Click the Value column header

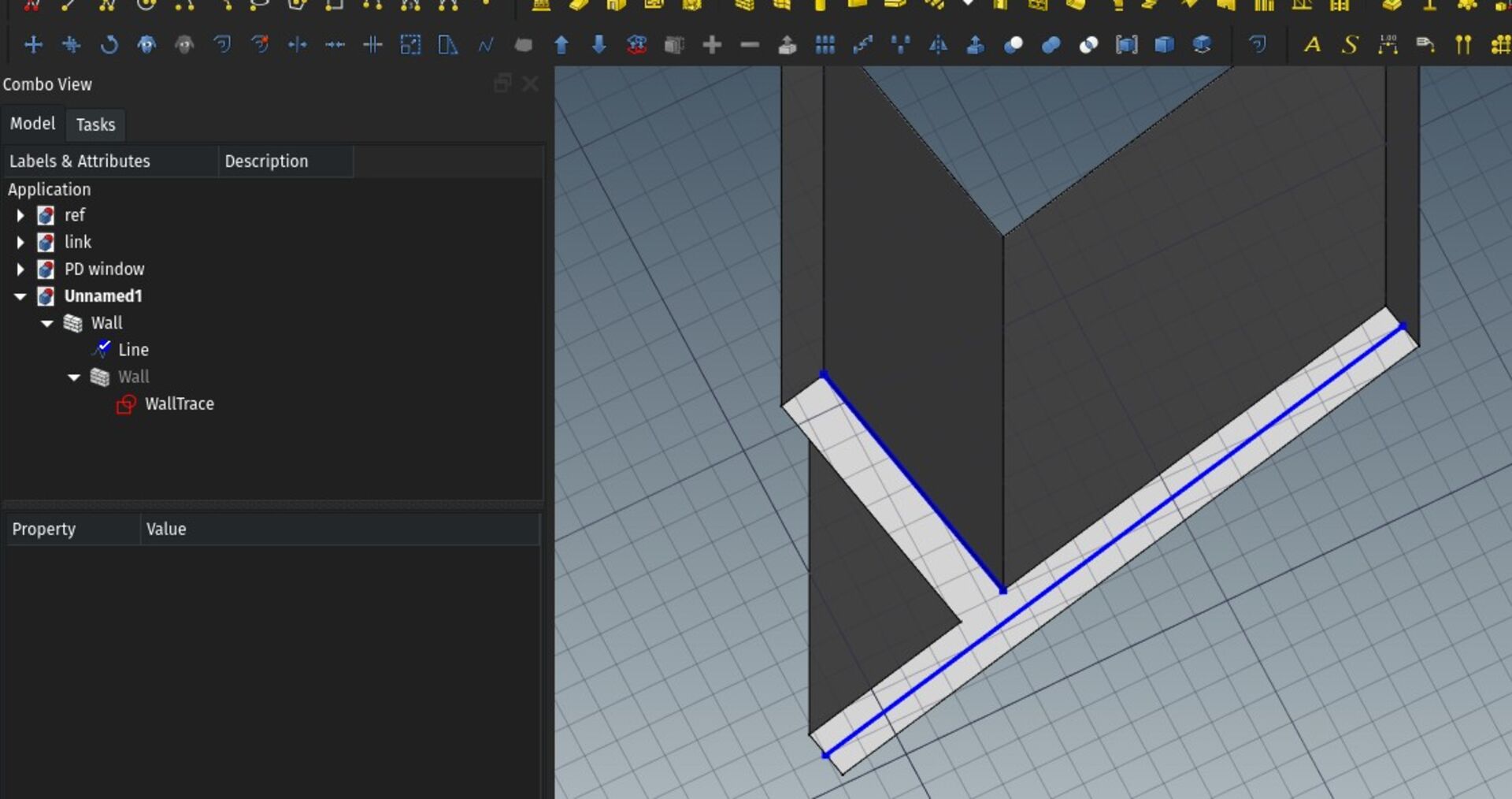coord(340,530)
